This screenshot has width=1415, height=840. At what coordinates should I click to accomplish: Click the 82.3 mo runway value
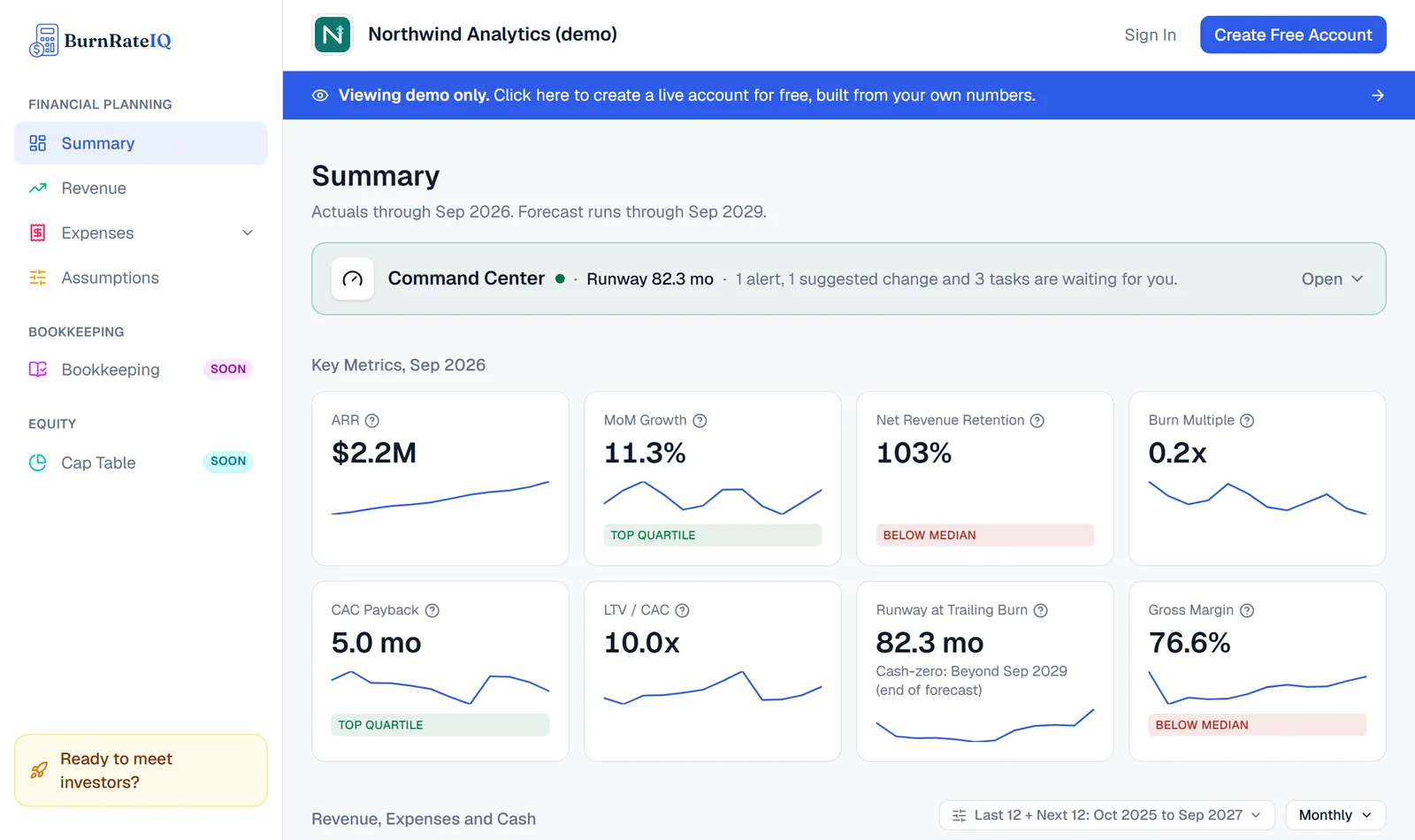pos(929,643)
